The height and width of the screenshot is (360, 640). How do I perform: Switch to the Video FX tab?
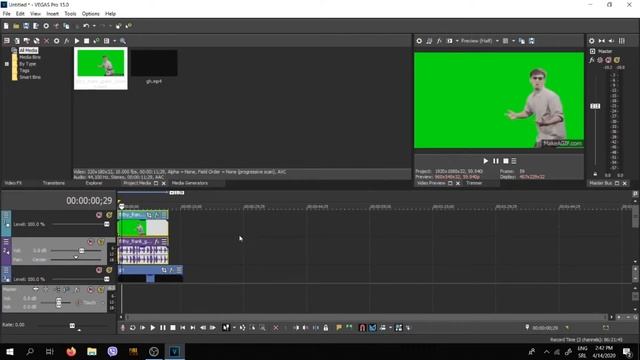pyautogui.click(x=13, y=183)
